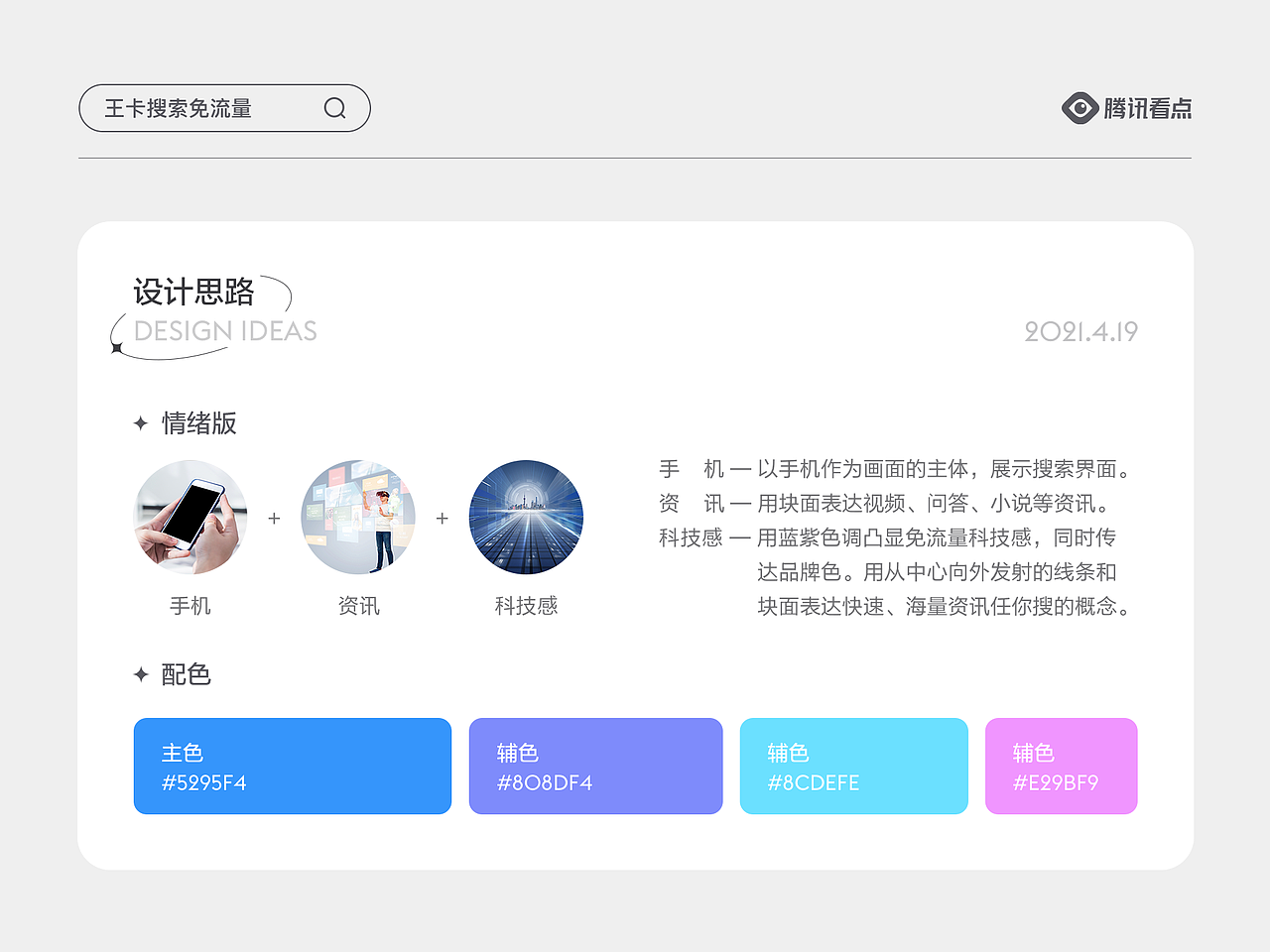Click the 设计思路 heading
This screenshot has height=952, width=1270.
point(194,294)
